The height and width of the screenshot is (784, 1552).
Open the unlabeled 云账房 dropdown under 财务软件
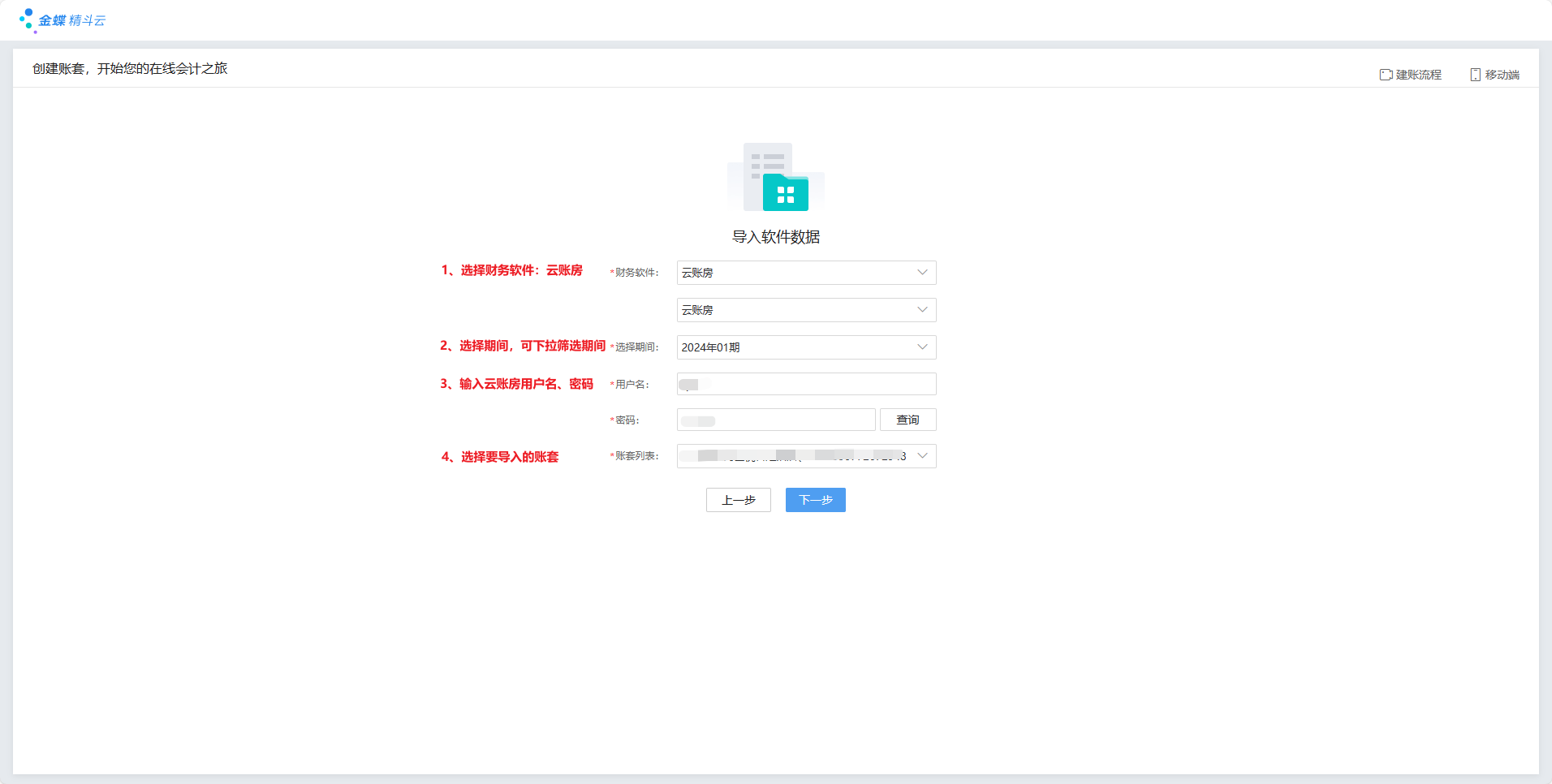[806, 310]
